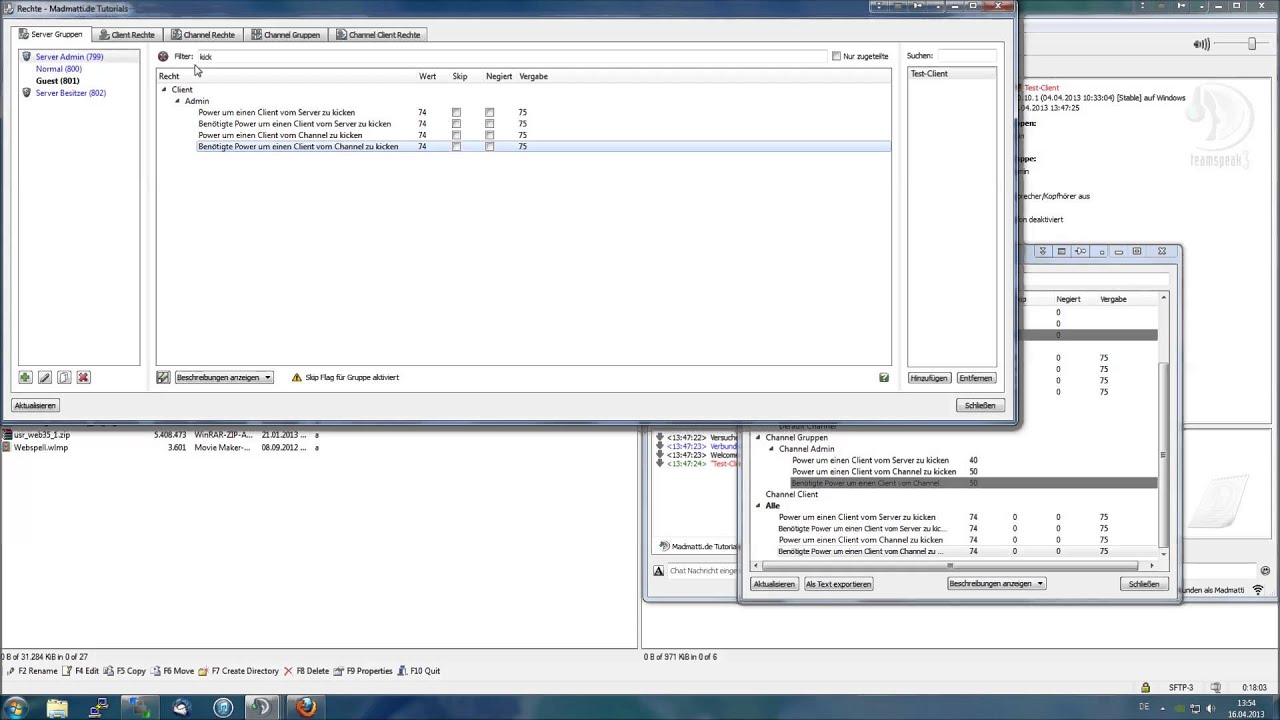
Task: Add a new server group with the green plus icon
Action: tap(25, 377)
